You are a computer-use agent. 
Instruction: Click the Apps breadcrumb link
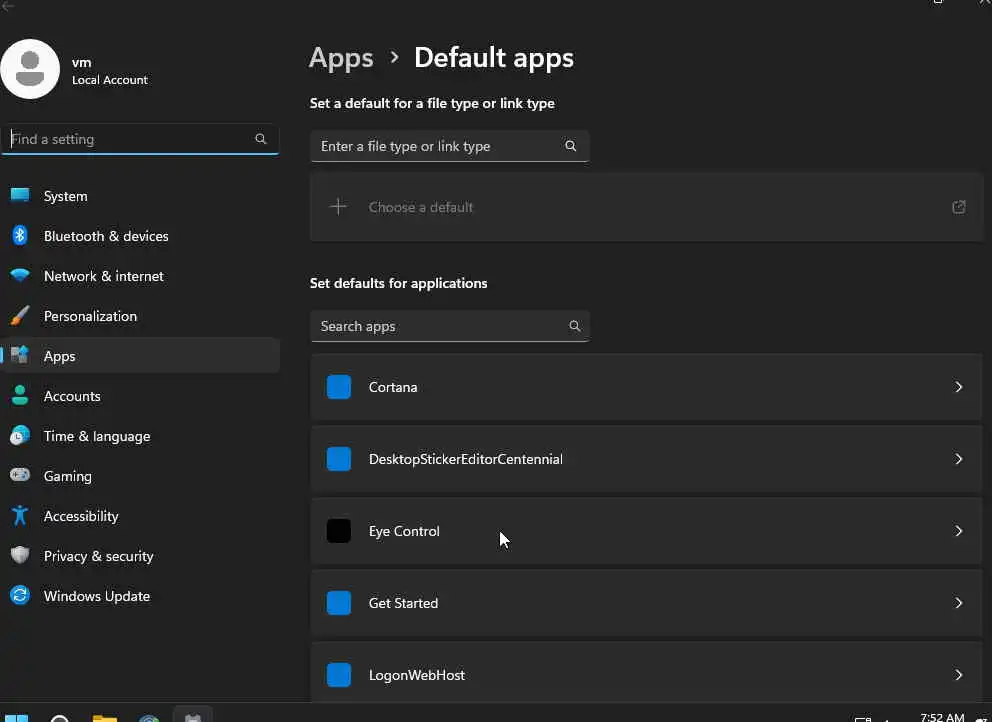pos(341,58)
